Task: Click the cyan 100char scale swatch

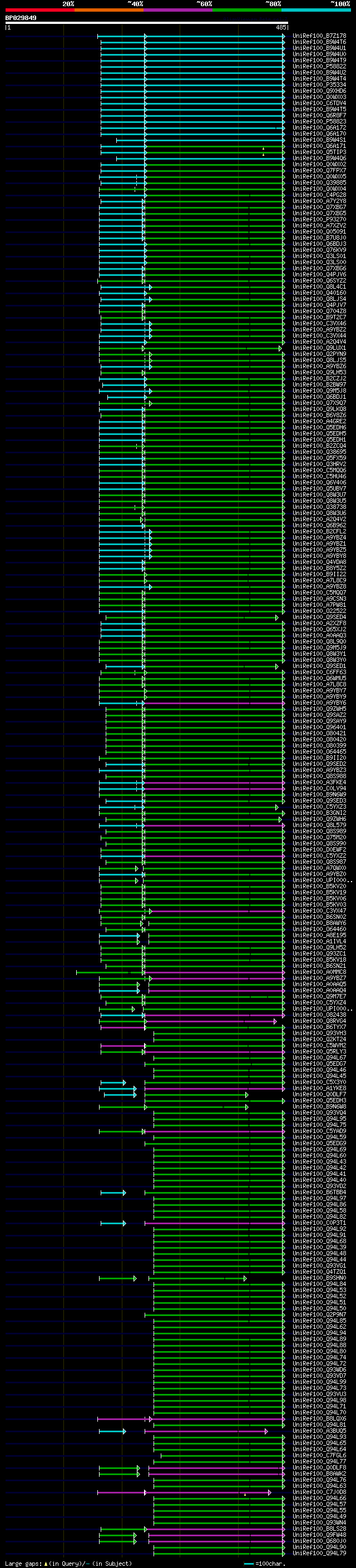Action: click(248, 1564)
